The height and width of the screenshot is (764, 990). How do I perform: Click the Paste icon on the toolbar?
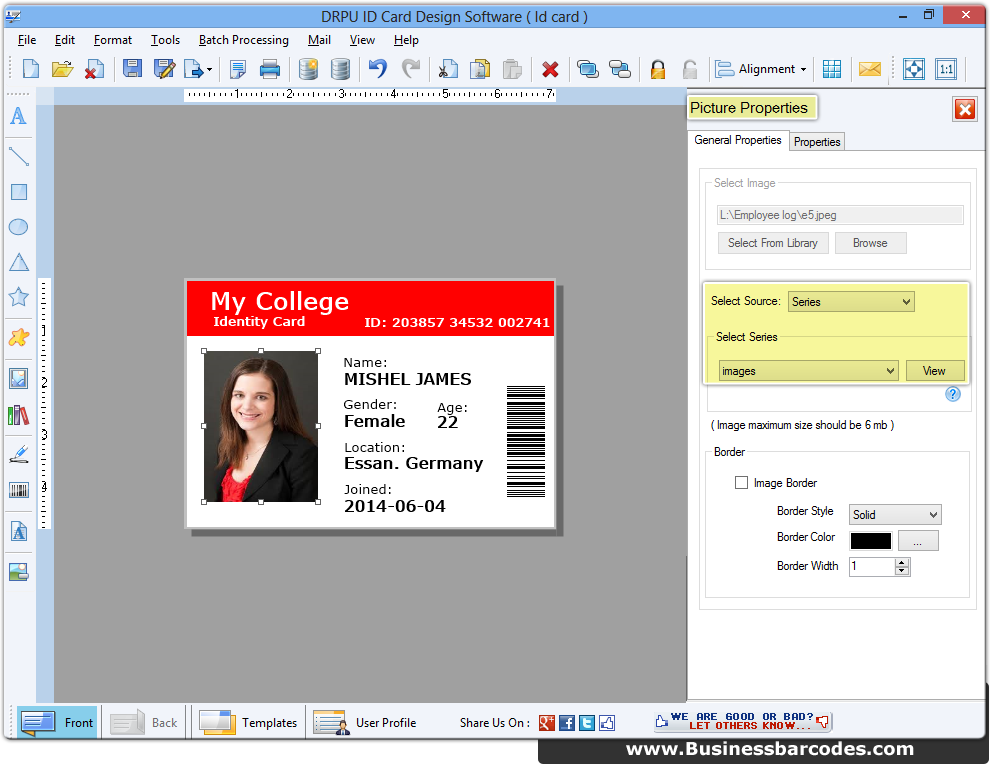click(x=512, y=69)
